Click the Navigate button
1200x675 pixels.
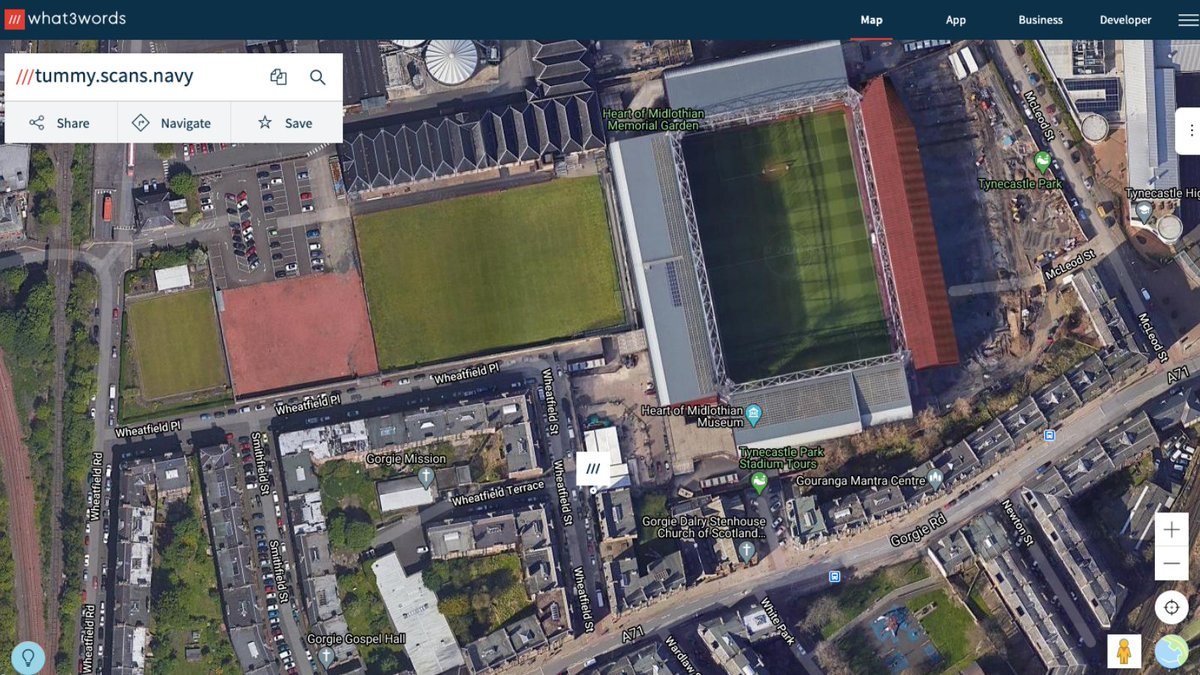[173, 123]
